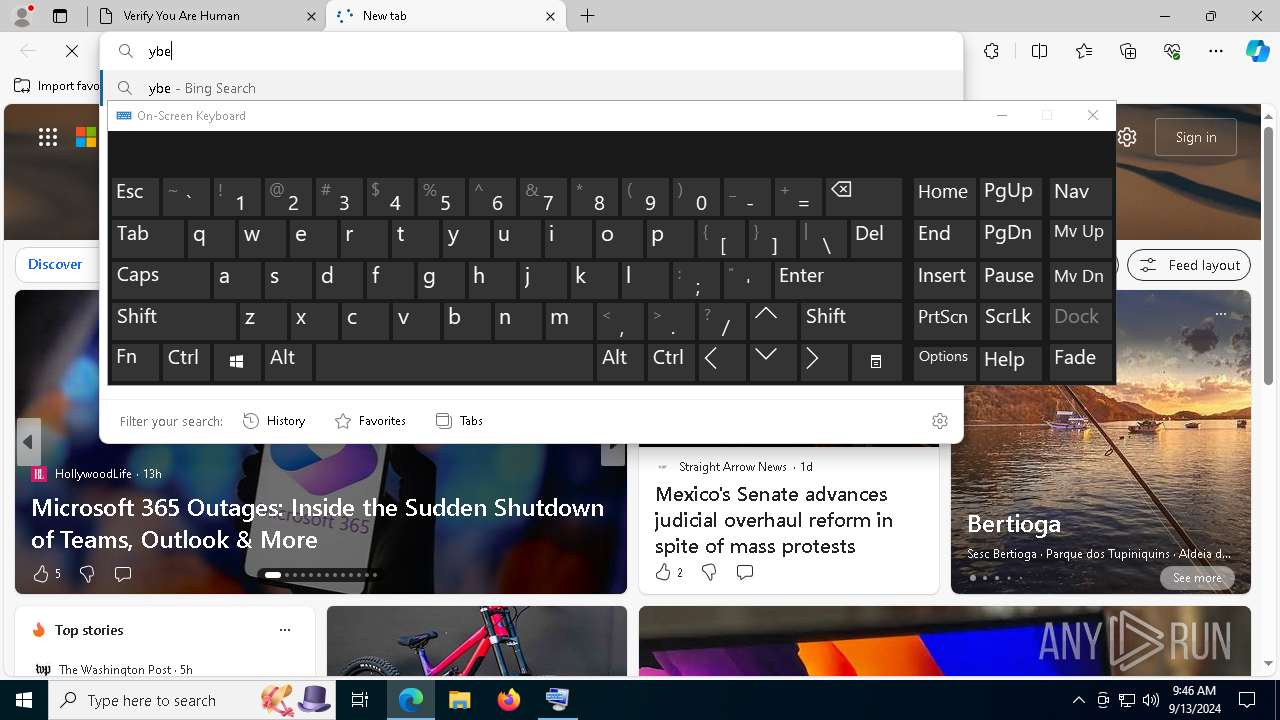Open the Favorites star toolbar icon

[1084, 51]
